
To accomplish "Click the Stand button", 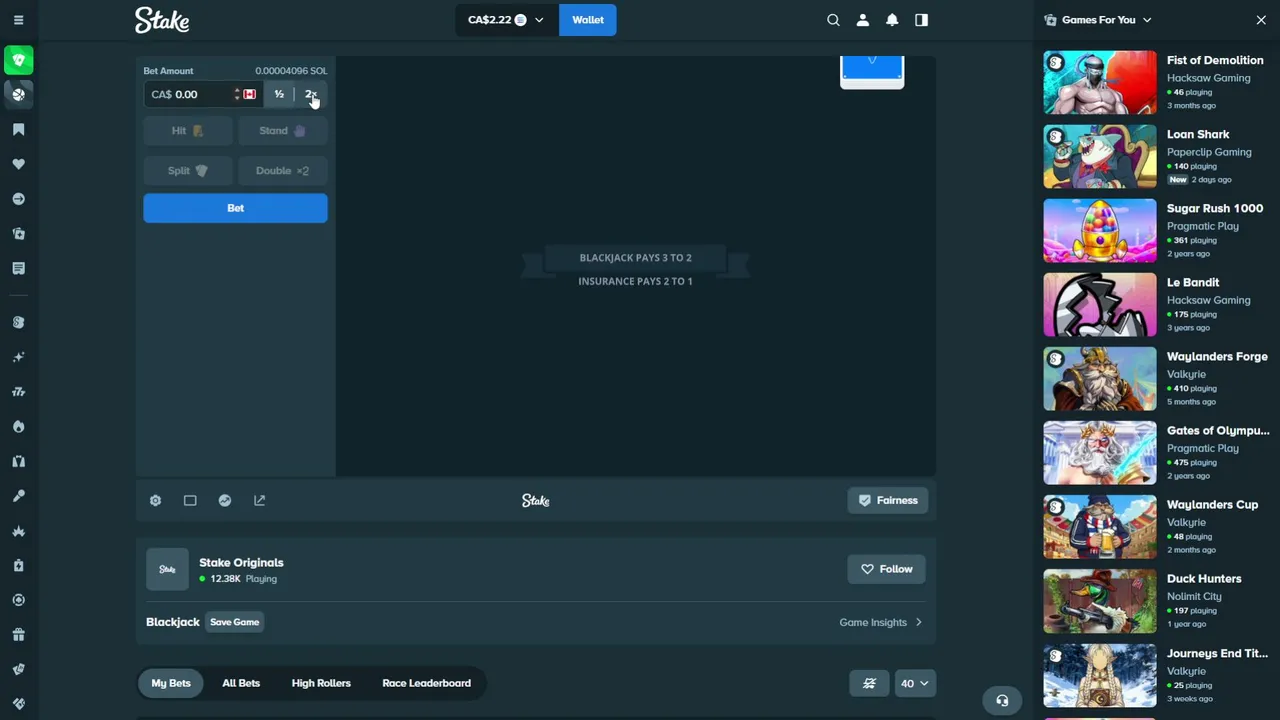I will 283,130.
